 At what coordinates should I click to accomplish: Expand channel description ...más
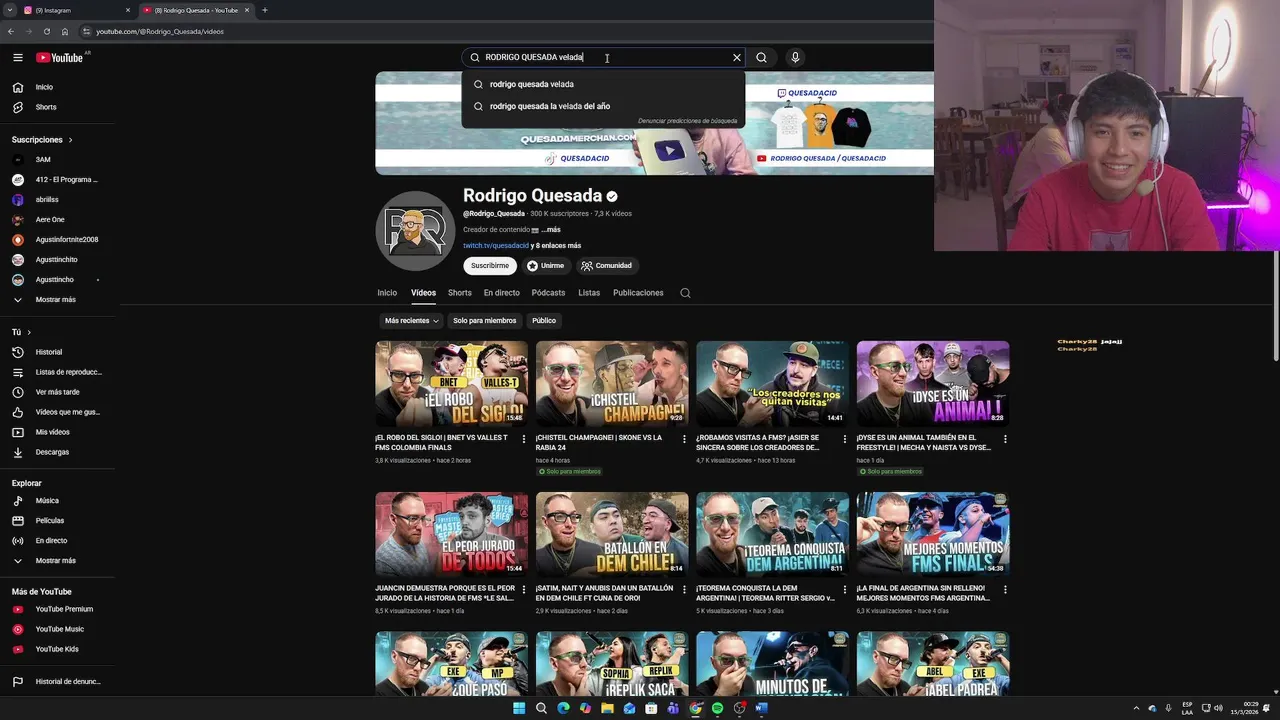point(551,230)
